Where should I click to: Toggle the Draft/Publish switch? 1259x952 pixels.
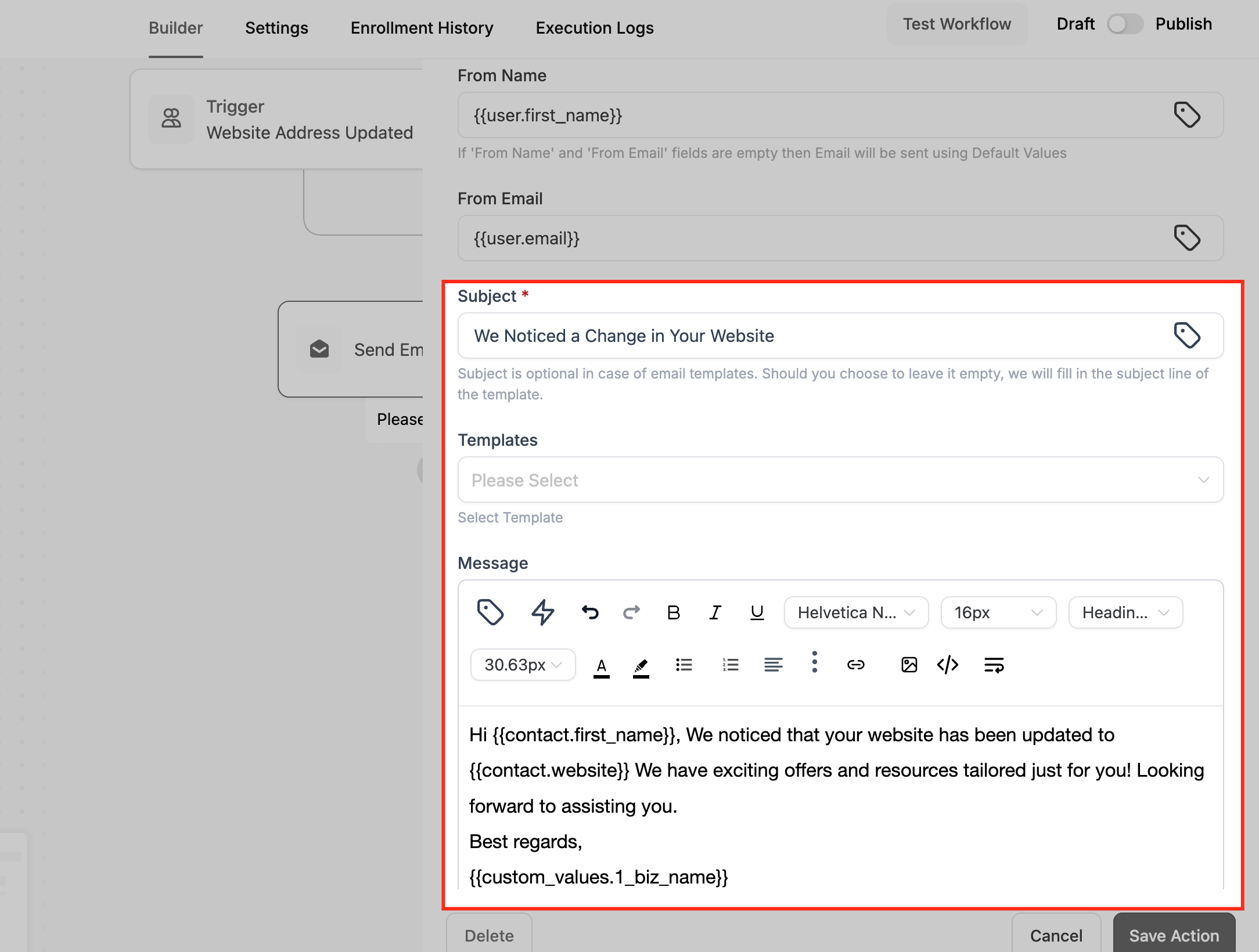[1125, 24]
